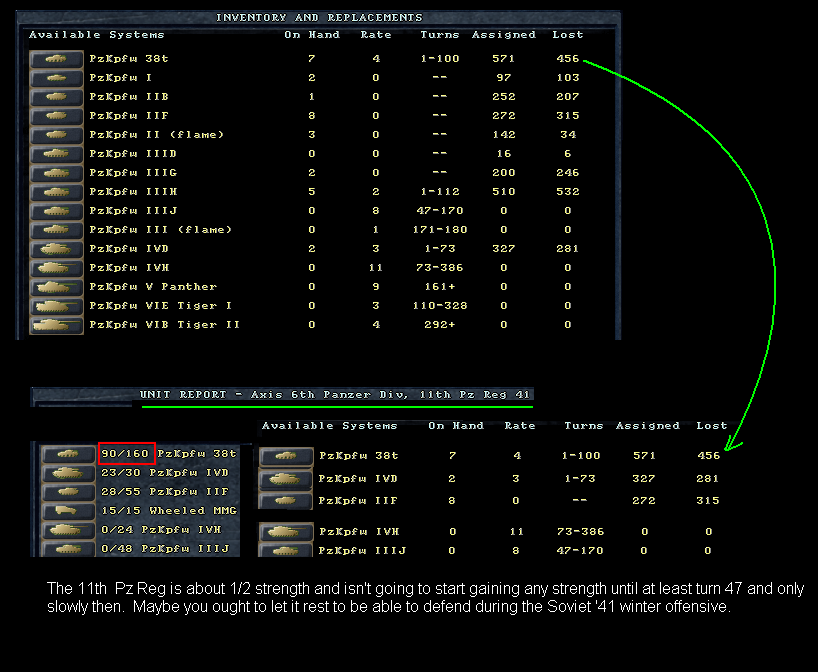Click the top Available Systems column header
The height and width of the screenshot is (672, 818).
click(97, 35)
